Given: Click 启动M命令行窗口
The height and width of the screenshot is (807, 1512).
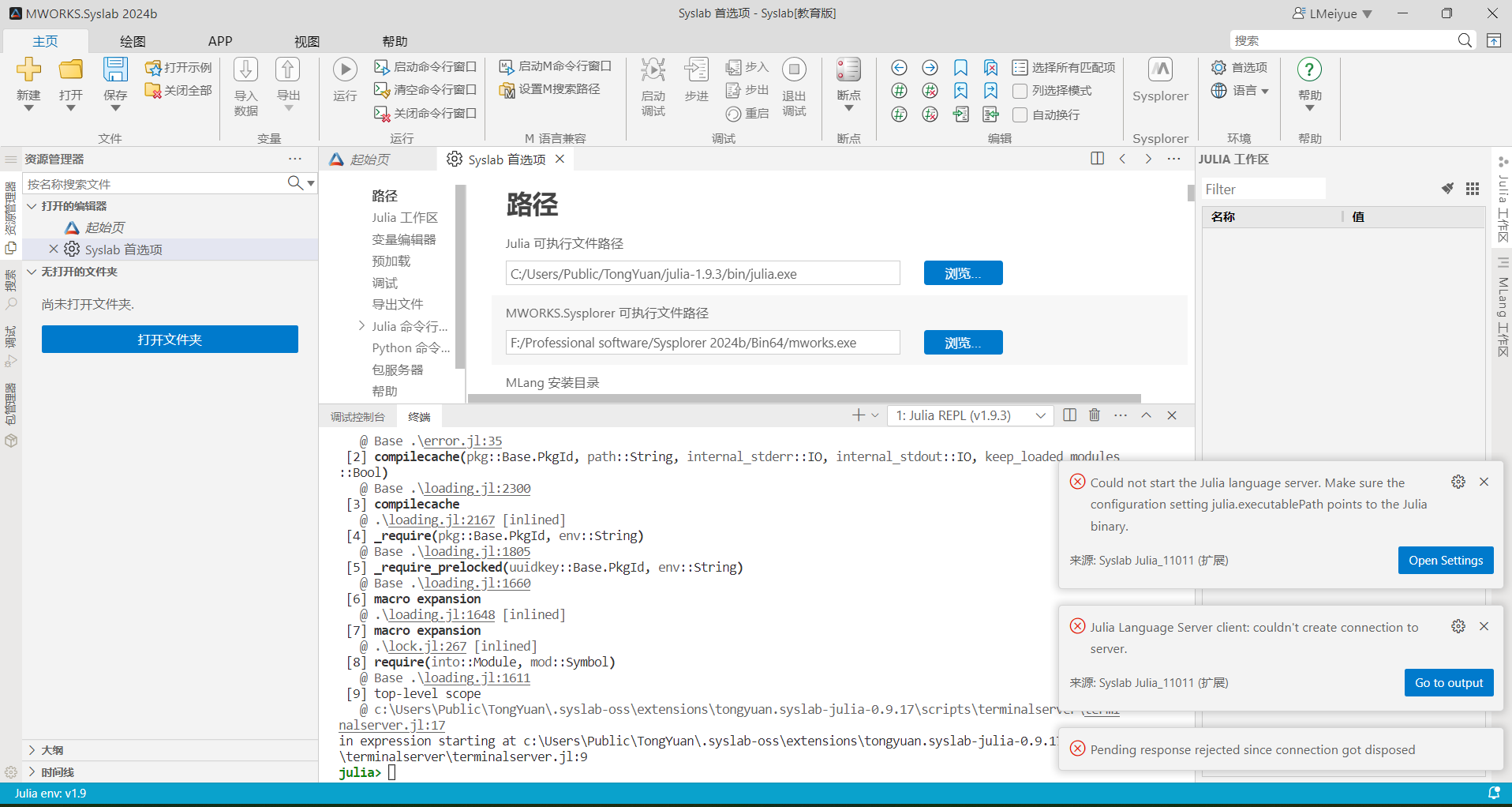Looking at the screenshot, I should [x=556, y=66].
